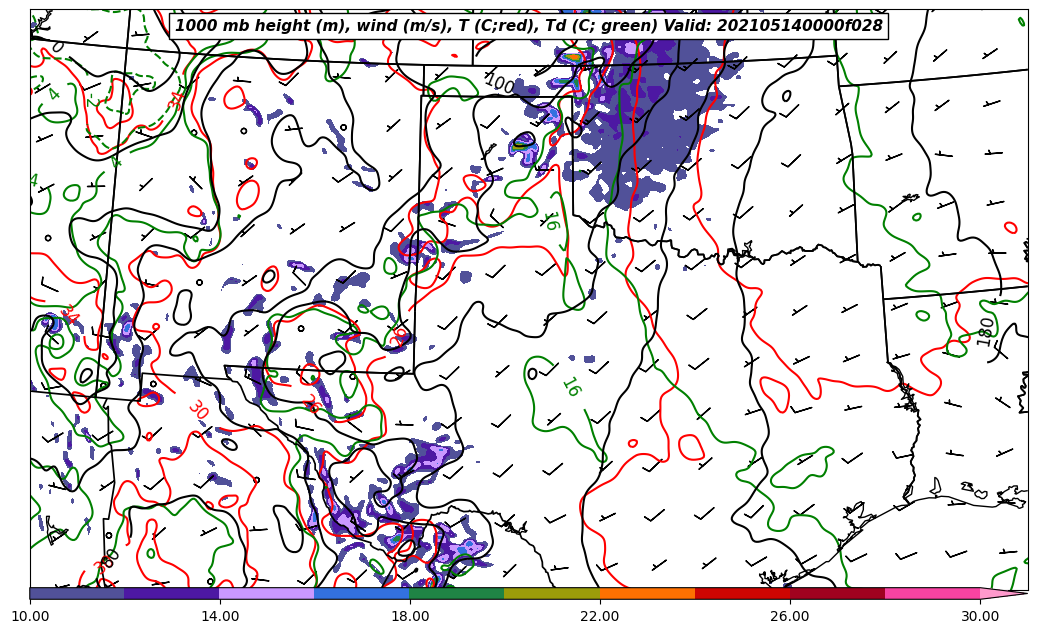Click the dark purple 12–14 colorbar segment
The width and height of the screenshot is (1037, 633).
pyautogui.click(x=172, y=593)
